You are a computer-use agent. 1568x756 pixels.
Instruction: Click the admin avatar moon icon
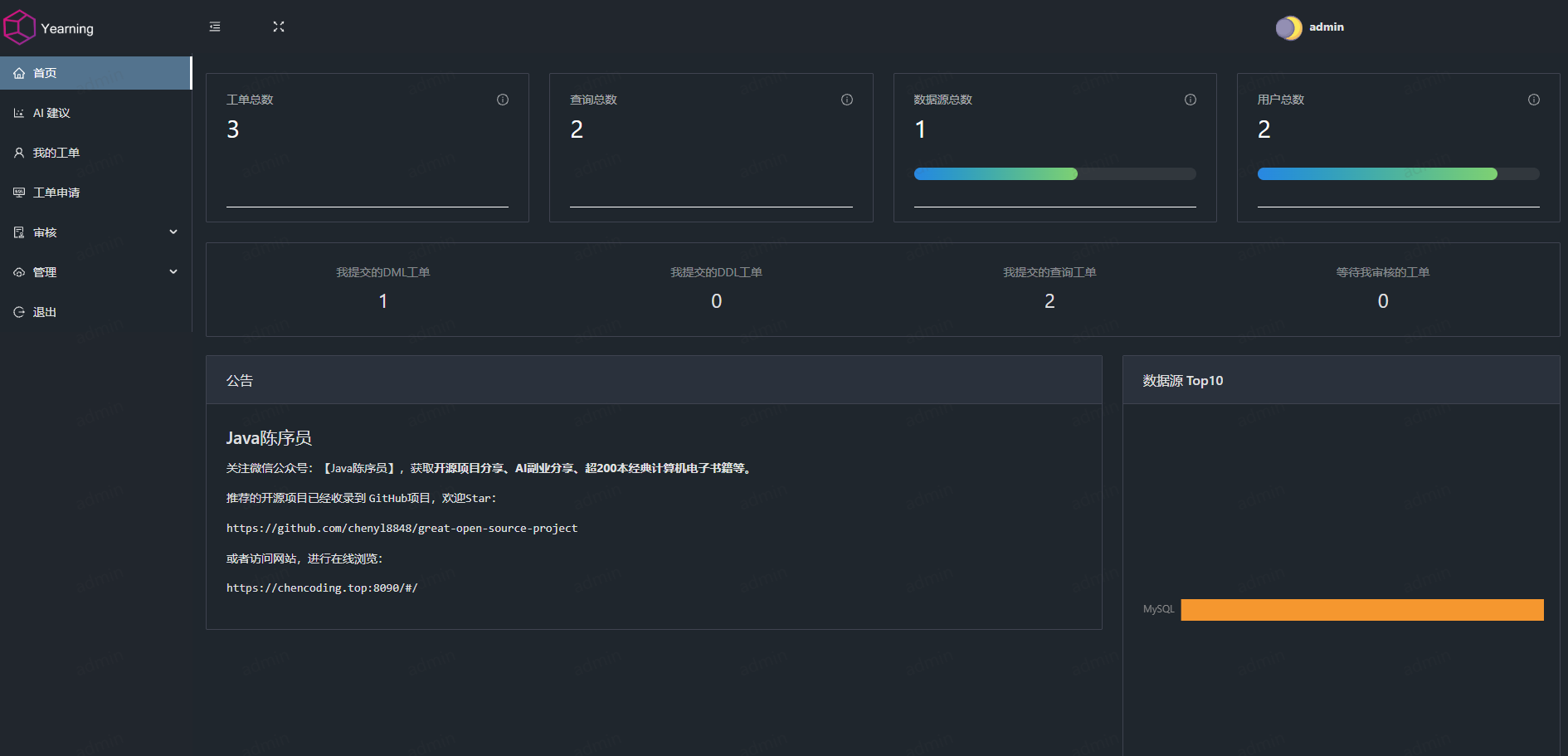pos(1288,28)
